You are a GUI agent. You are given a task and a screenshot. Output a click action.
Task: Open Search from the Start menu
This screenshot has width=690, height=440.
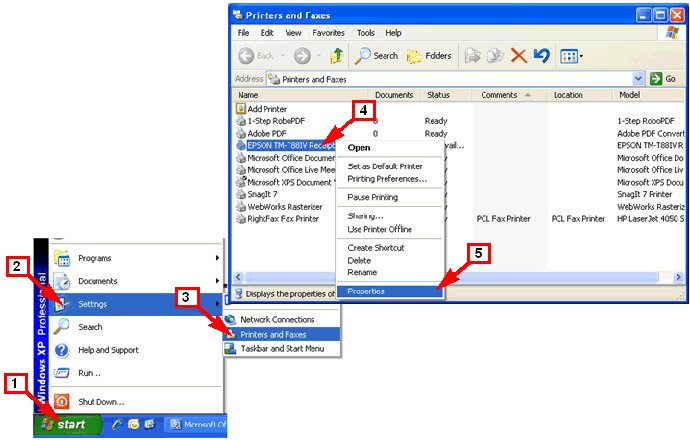tap(136, 327)
